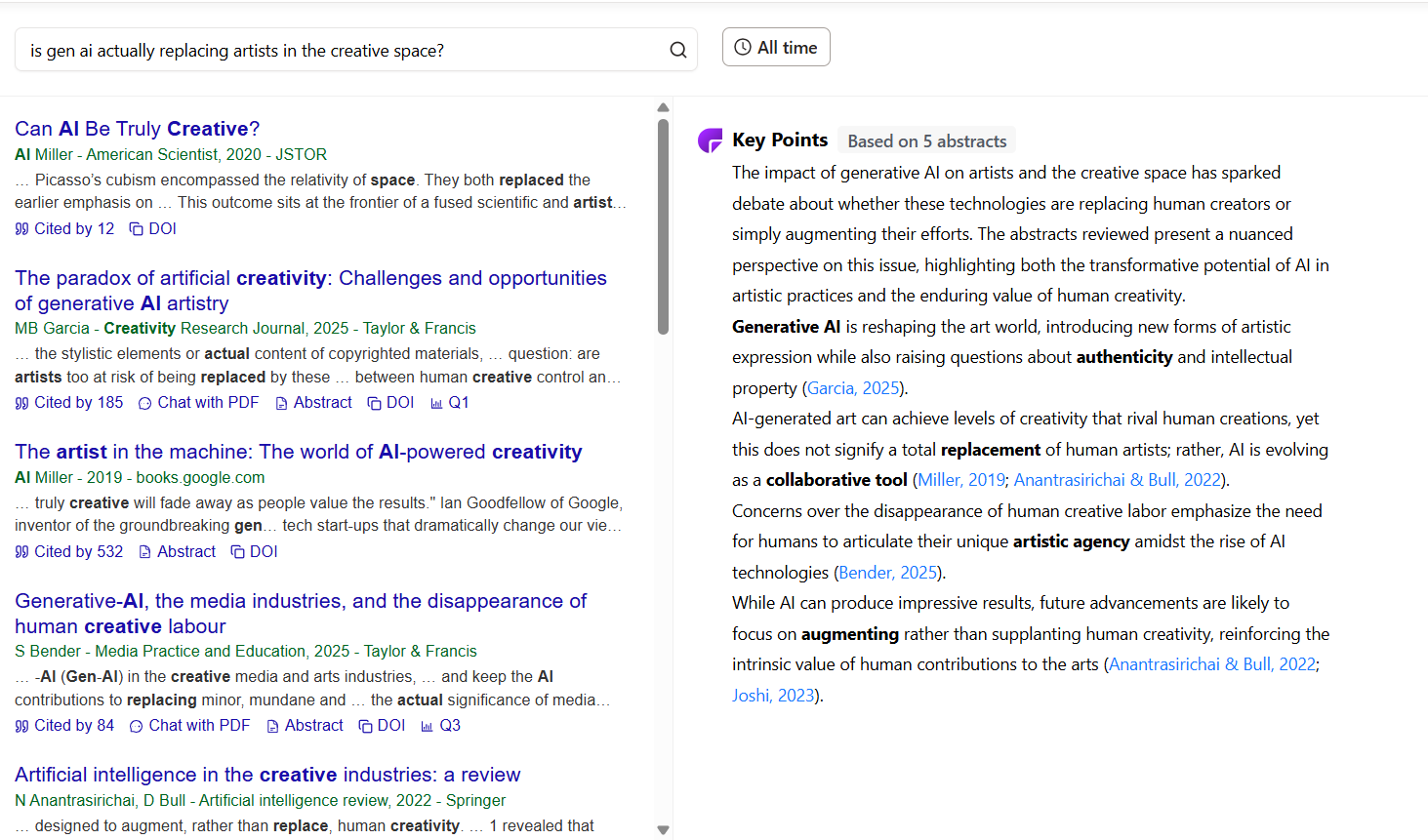Click the results scrollbar up arrow
The image size is (1428, 840).
click(663, 107)
